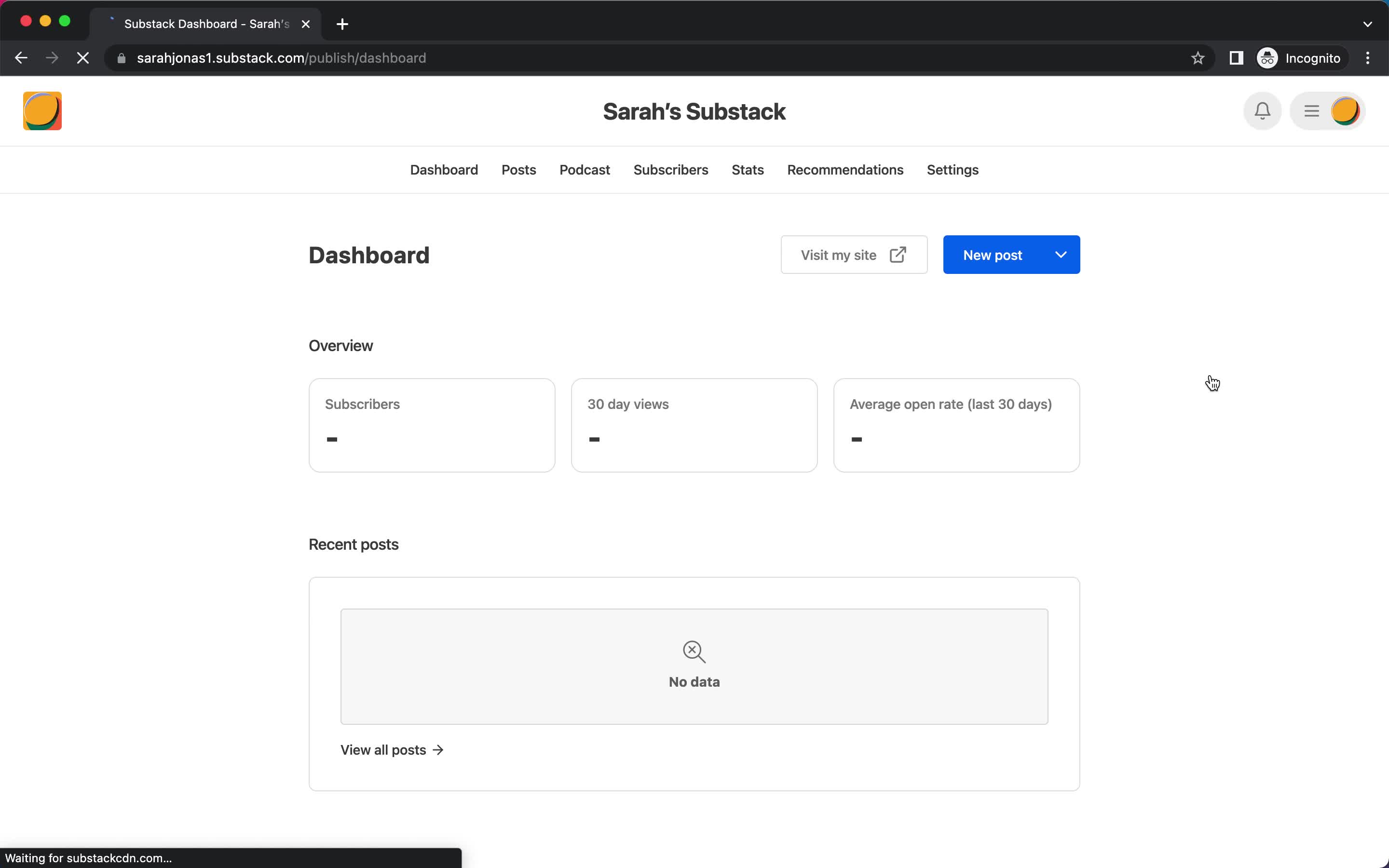Bookmark this page with the star icon

tap(1198, 58)
